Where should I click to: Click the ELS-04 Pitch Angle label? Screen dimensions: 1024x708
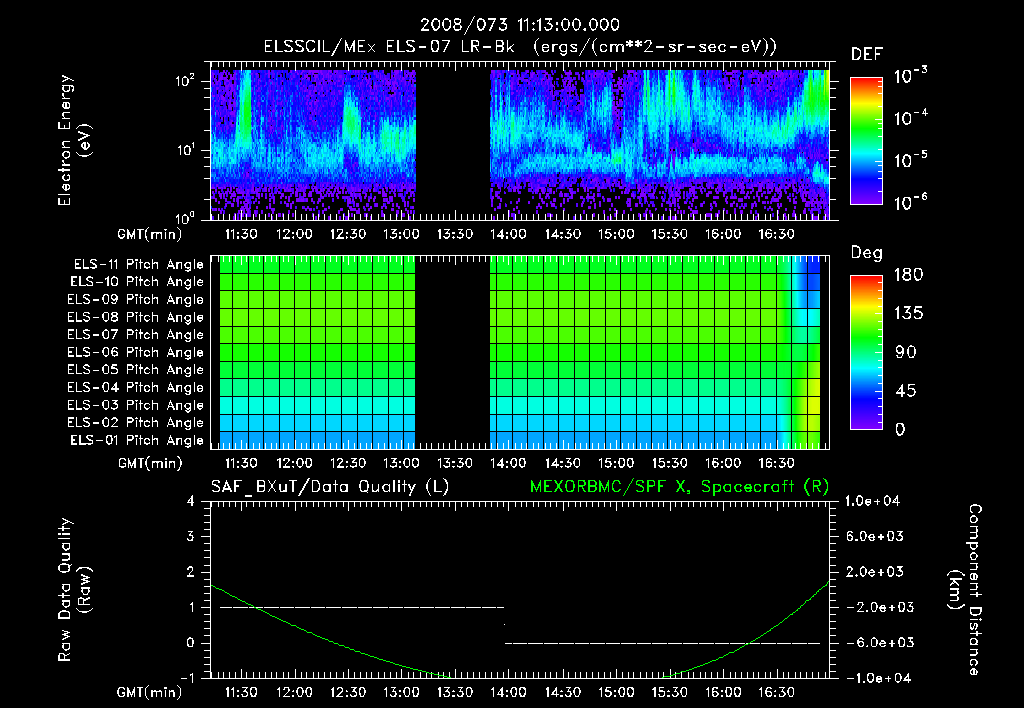135,387
